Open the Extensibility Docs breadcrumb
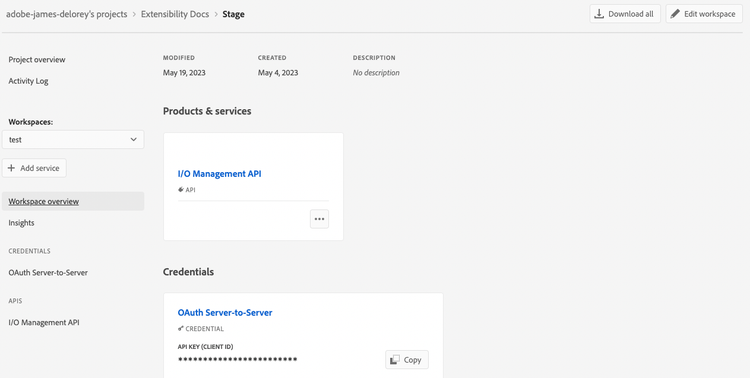The height and width of the screenshot is (378, 750). 175,14
